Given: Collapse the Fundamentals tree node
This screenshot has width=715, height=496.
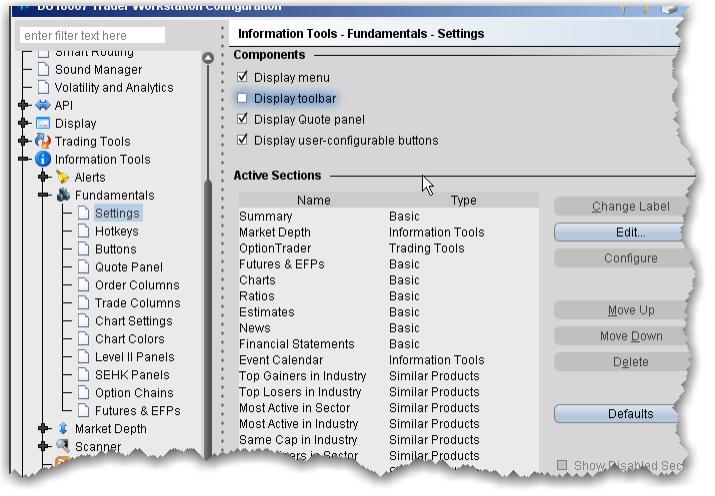Looking at the screenshot, I should [x=44, y=196].
